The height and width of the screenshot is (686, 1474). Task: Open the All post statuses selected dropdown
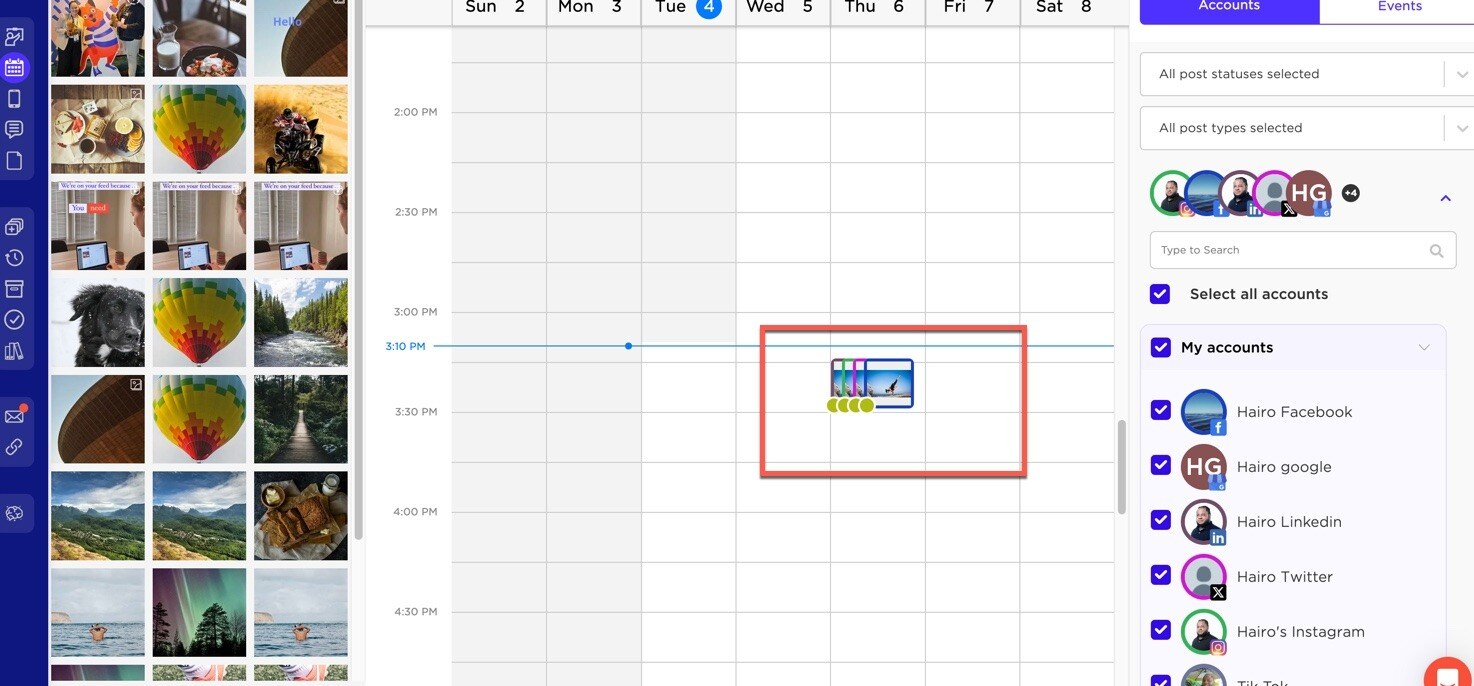[1306, 74]
